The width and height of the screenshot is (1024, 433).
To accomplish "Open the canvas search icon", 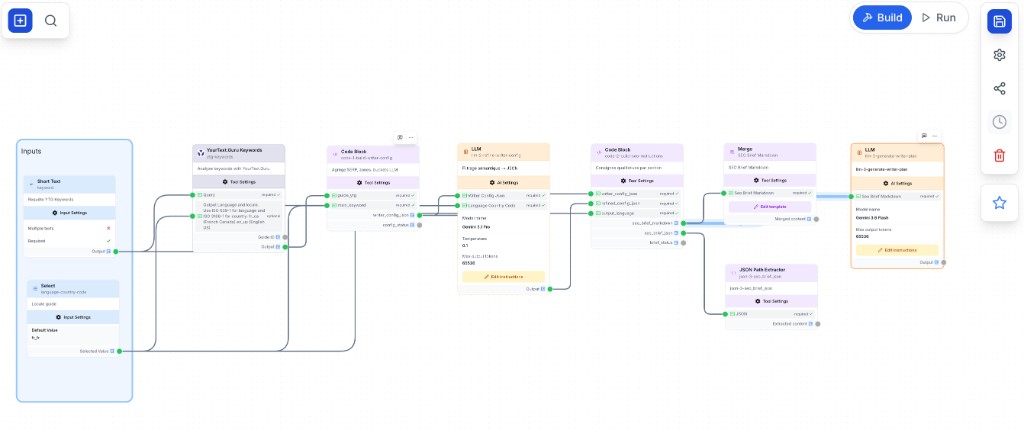I will 51,20.
